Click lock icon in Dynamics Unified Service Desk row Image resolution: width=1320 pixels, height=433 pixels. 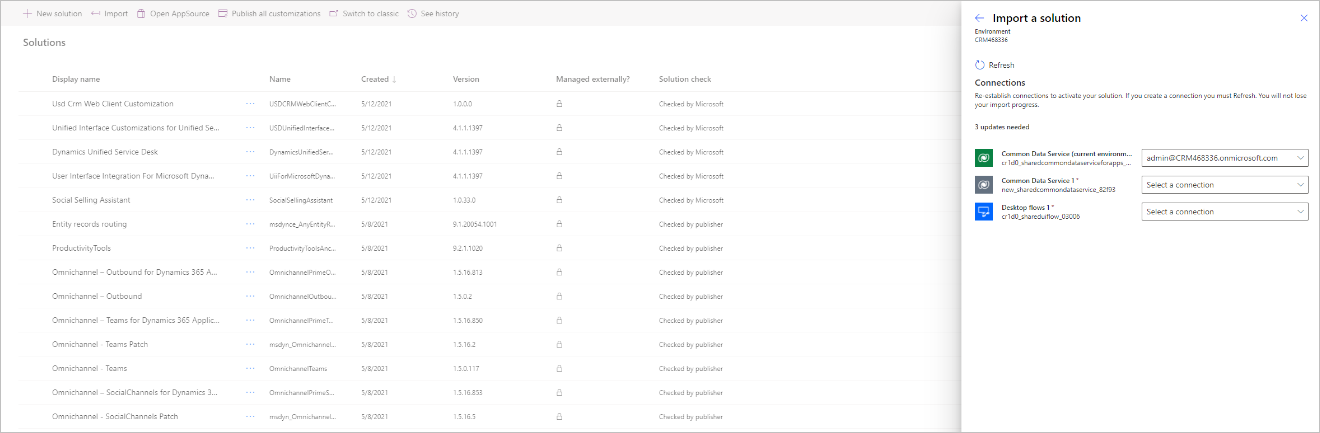(560, 152)
